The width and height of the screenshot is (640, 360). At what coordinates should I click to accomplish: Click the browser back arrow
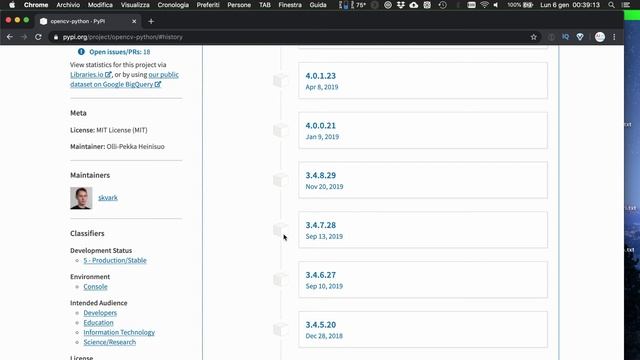pos(10,37)
